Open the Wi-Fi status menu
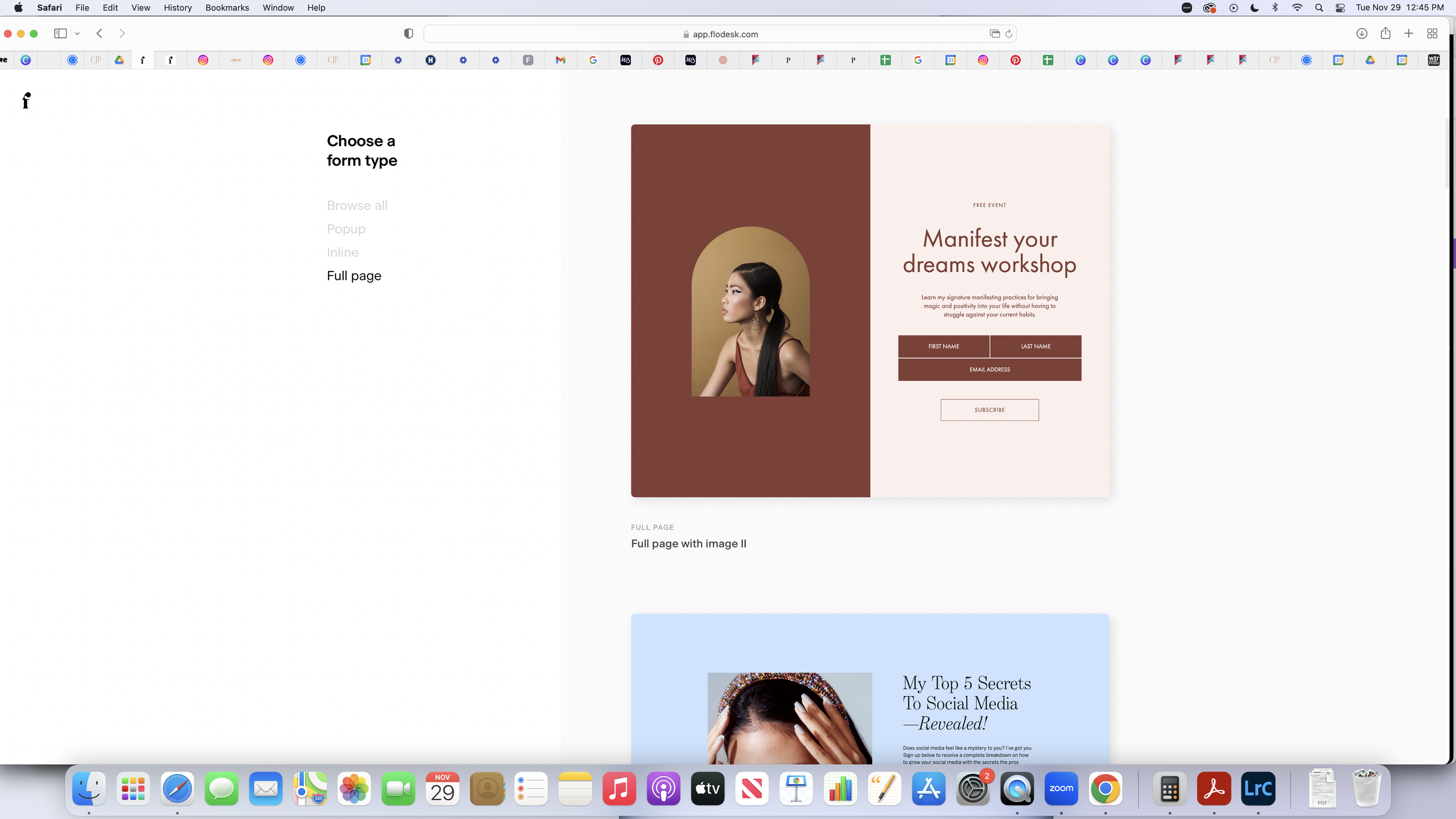The width and height of the screenshot is (1456, 819). click(1297, 8)
